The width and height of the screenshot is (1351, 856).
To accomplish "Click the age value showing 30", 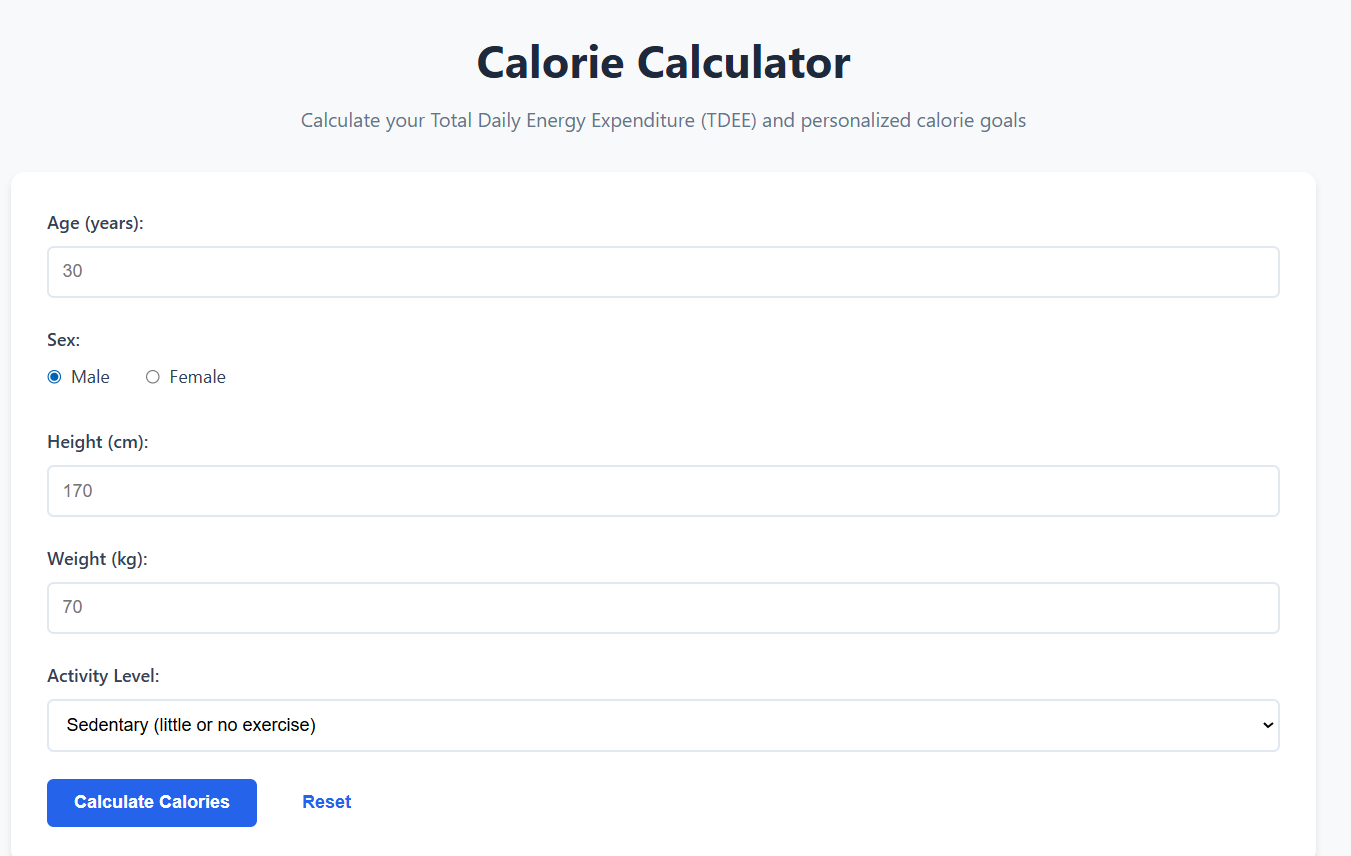I will (73, 271).
